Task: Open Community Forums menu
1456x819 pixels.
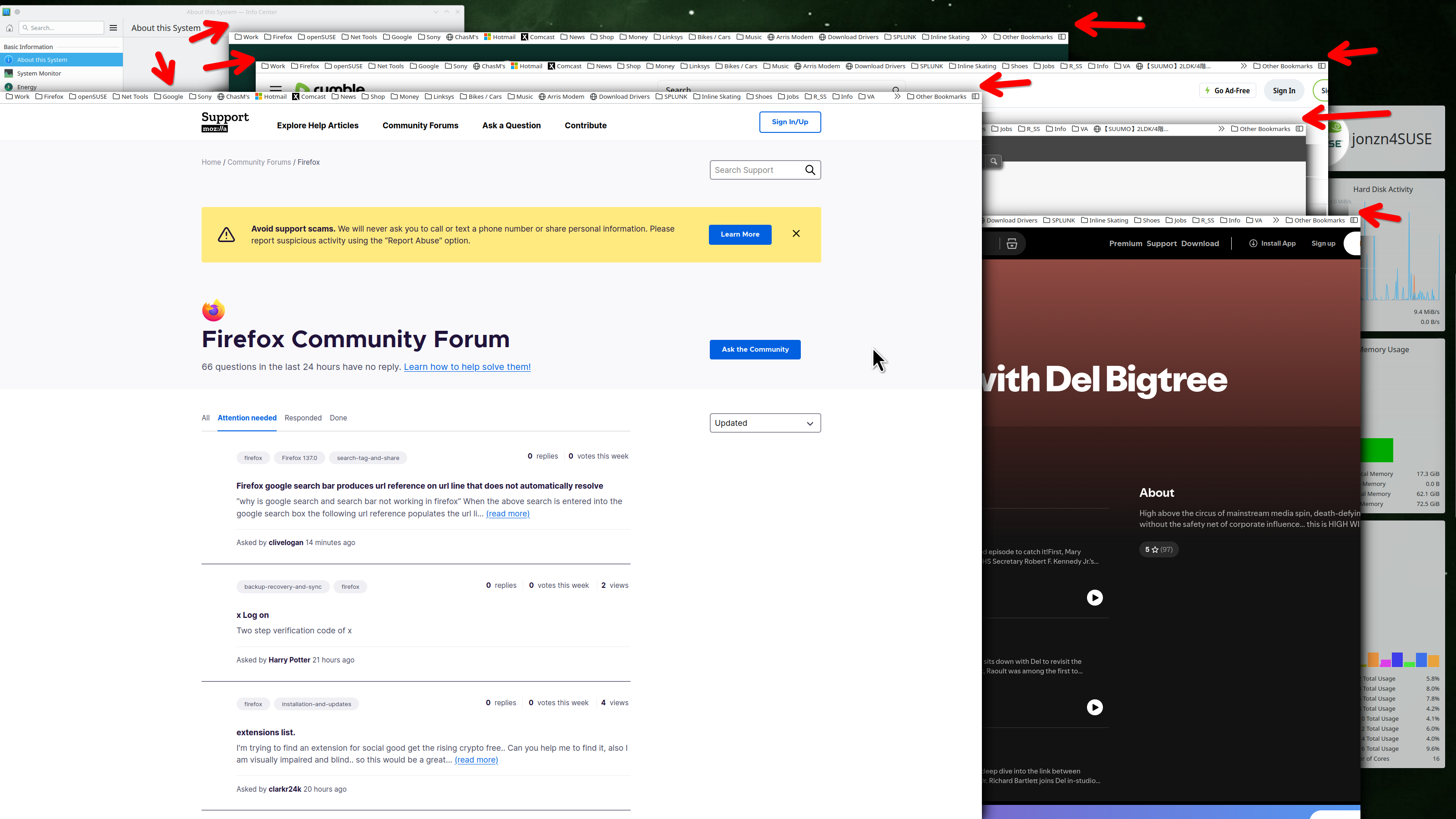Action: tap(420, 126)
